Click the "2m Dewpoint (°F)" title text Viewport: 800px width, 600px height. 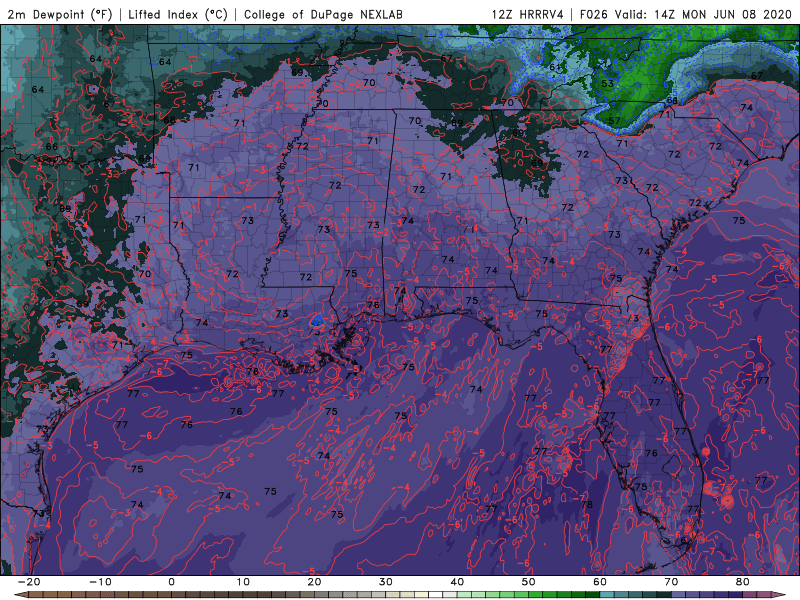(x=59, y=14)
